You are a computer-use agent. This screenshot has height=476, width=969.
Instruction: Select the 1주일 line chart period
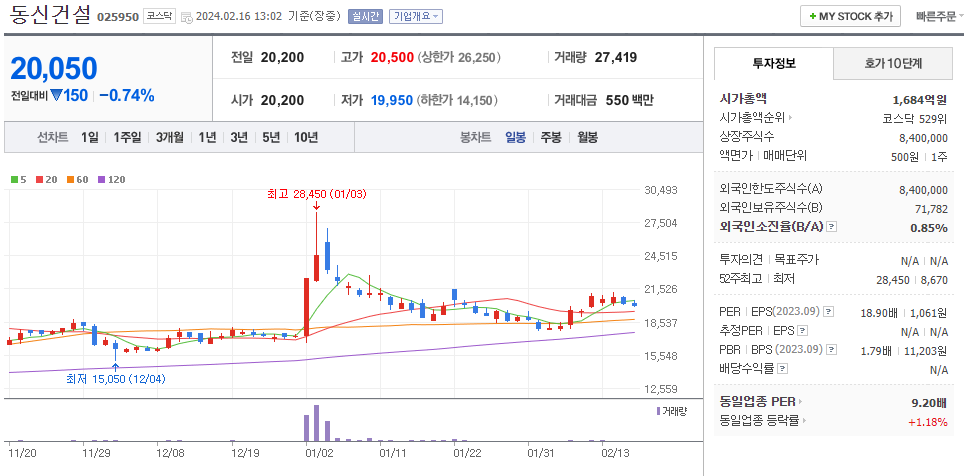click(x=127, y=137)
